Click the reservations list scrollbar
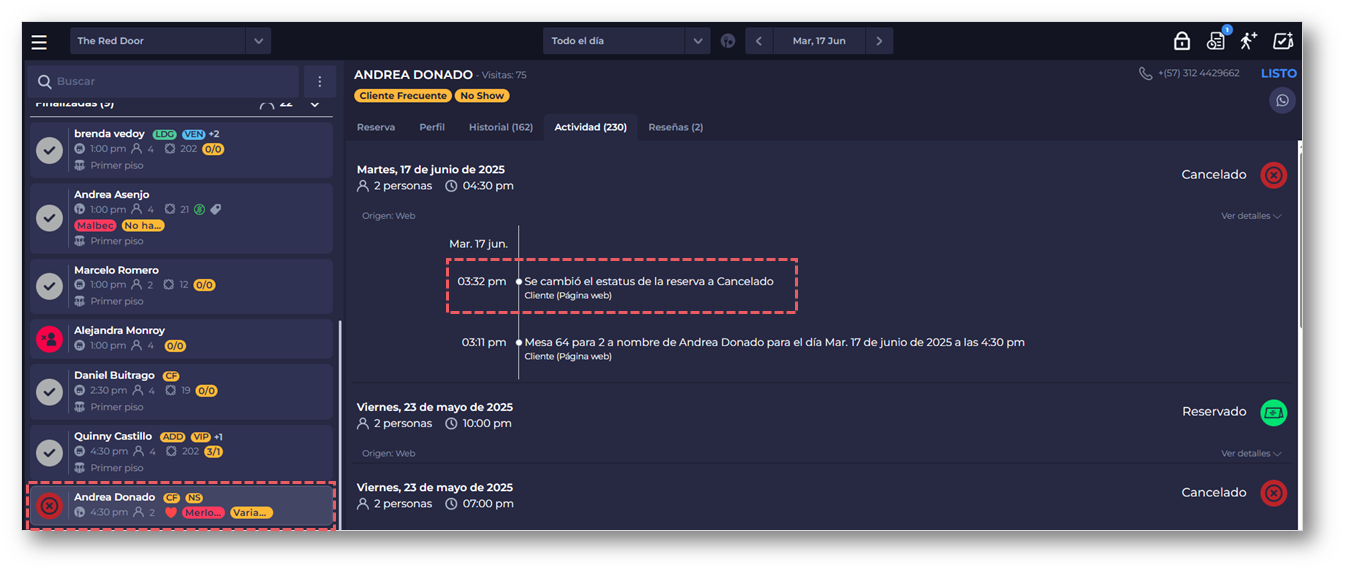 [x=340, y=424]
